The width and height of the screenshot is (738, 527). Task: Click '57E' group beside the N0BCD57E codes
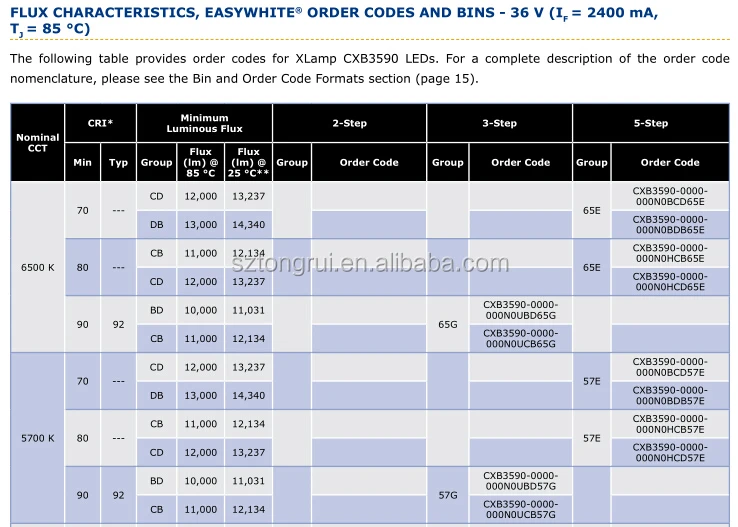pyautogui.click(x=592, y=381)
